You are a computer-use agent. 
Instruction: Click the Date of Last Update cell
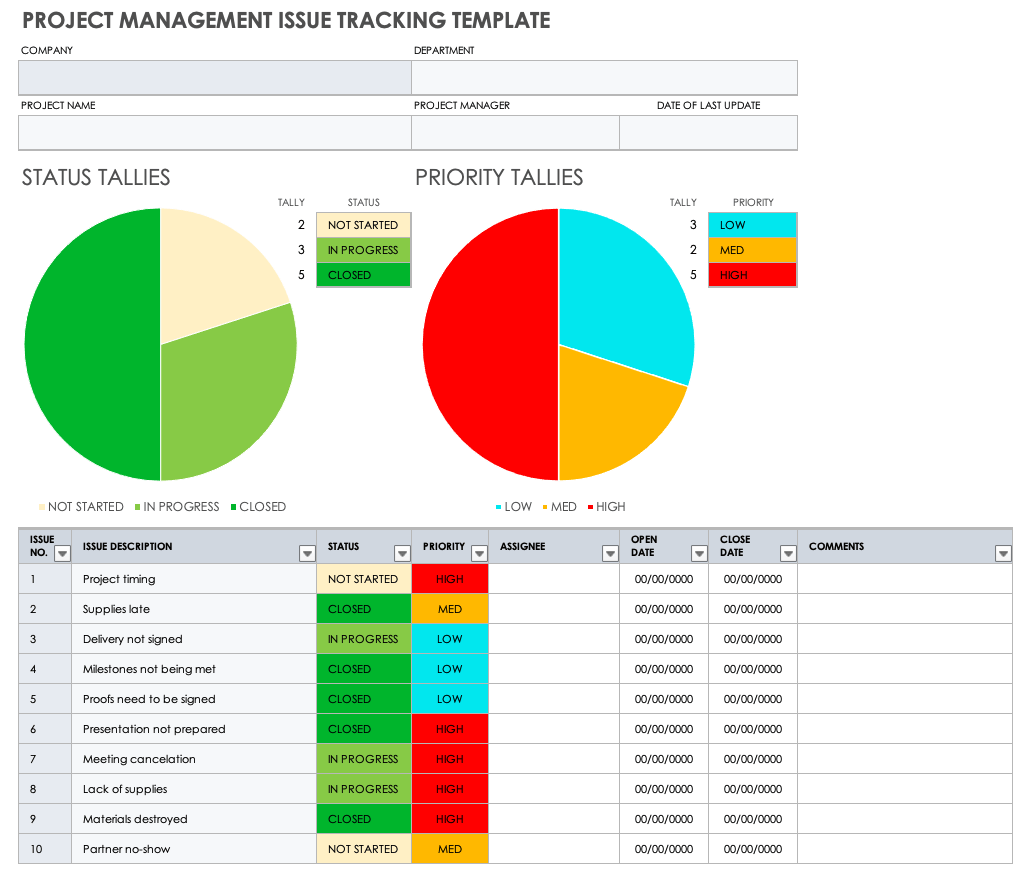[x=708, y=132]
